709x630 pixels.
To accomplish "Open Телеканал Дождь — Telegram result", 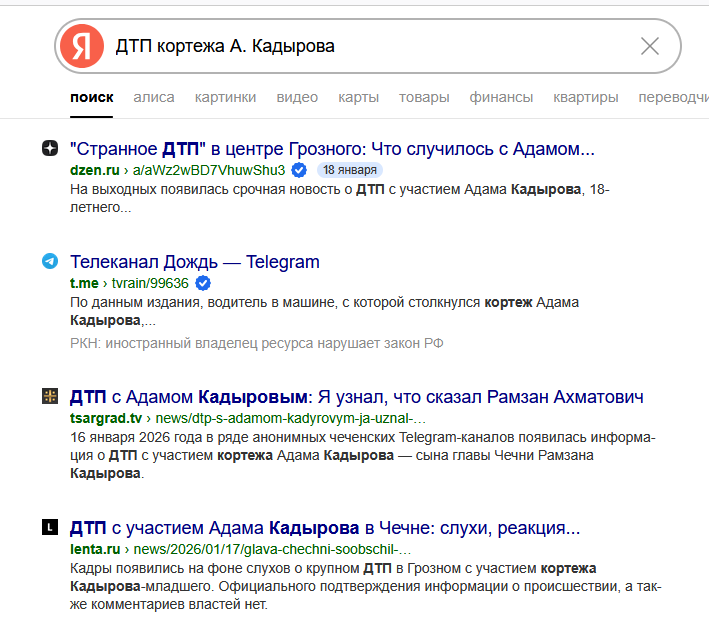I will tap(195, 262).
